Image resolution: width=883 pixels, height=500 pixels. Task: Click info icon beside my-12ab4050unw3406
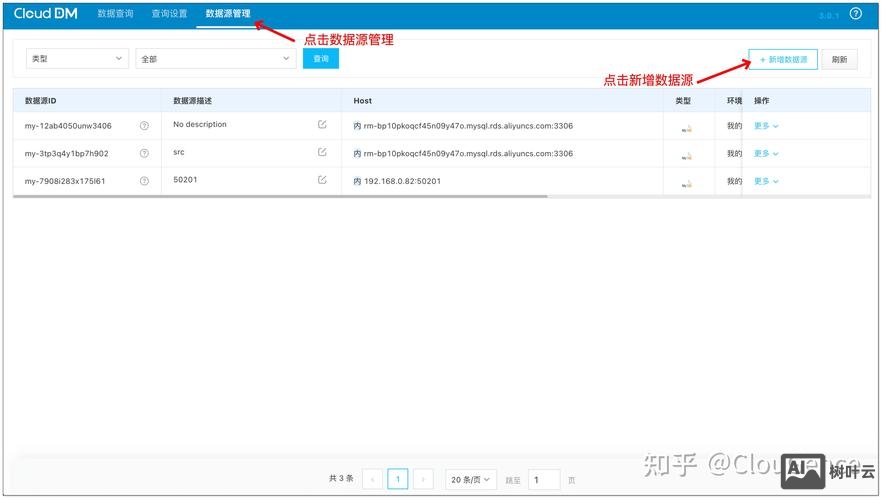pos(144,126)
